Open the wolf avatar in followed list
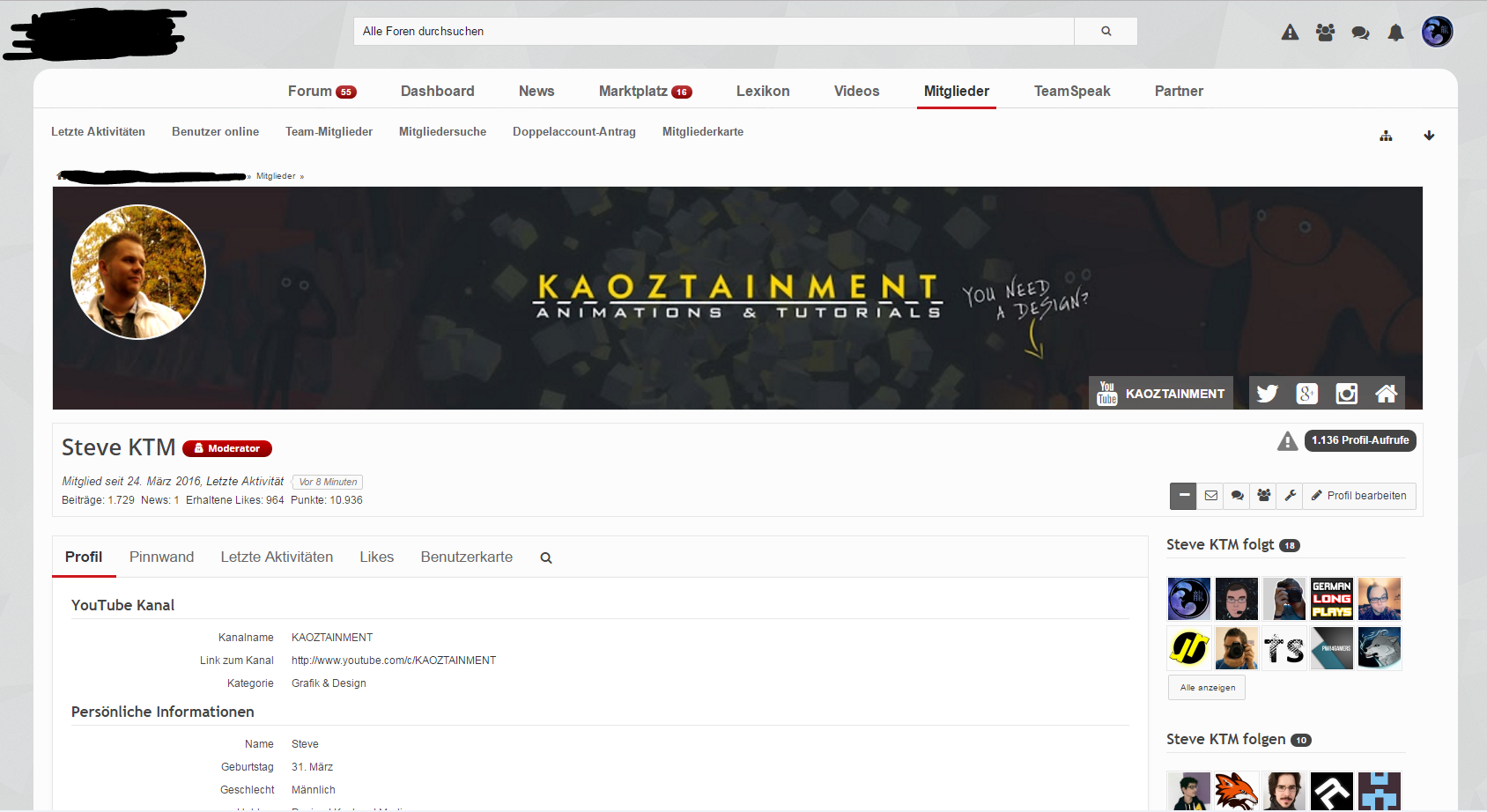 tap(1380, 648)
